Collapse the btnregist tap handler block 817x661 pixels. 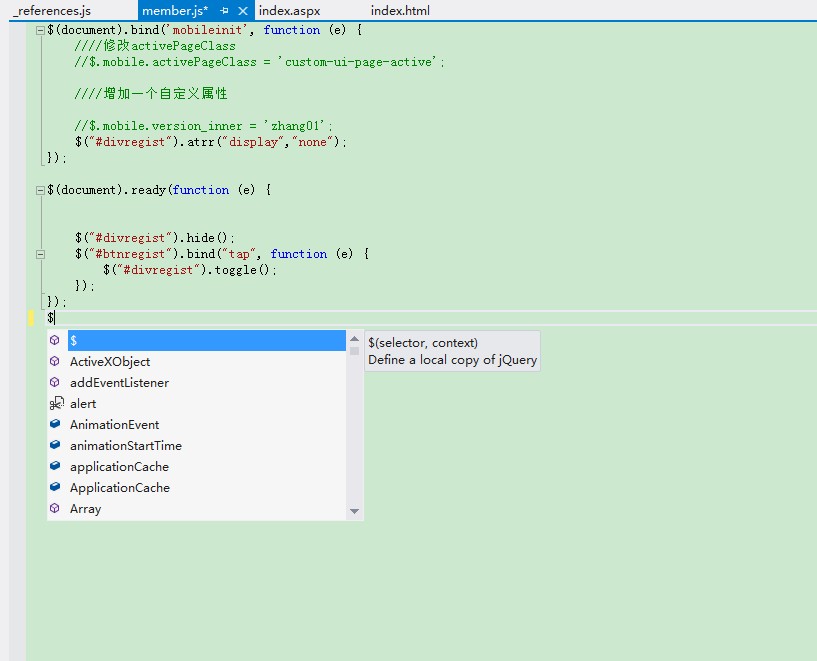point(40,254)
